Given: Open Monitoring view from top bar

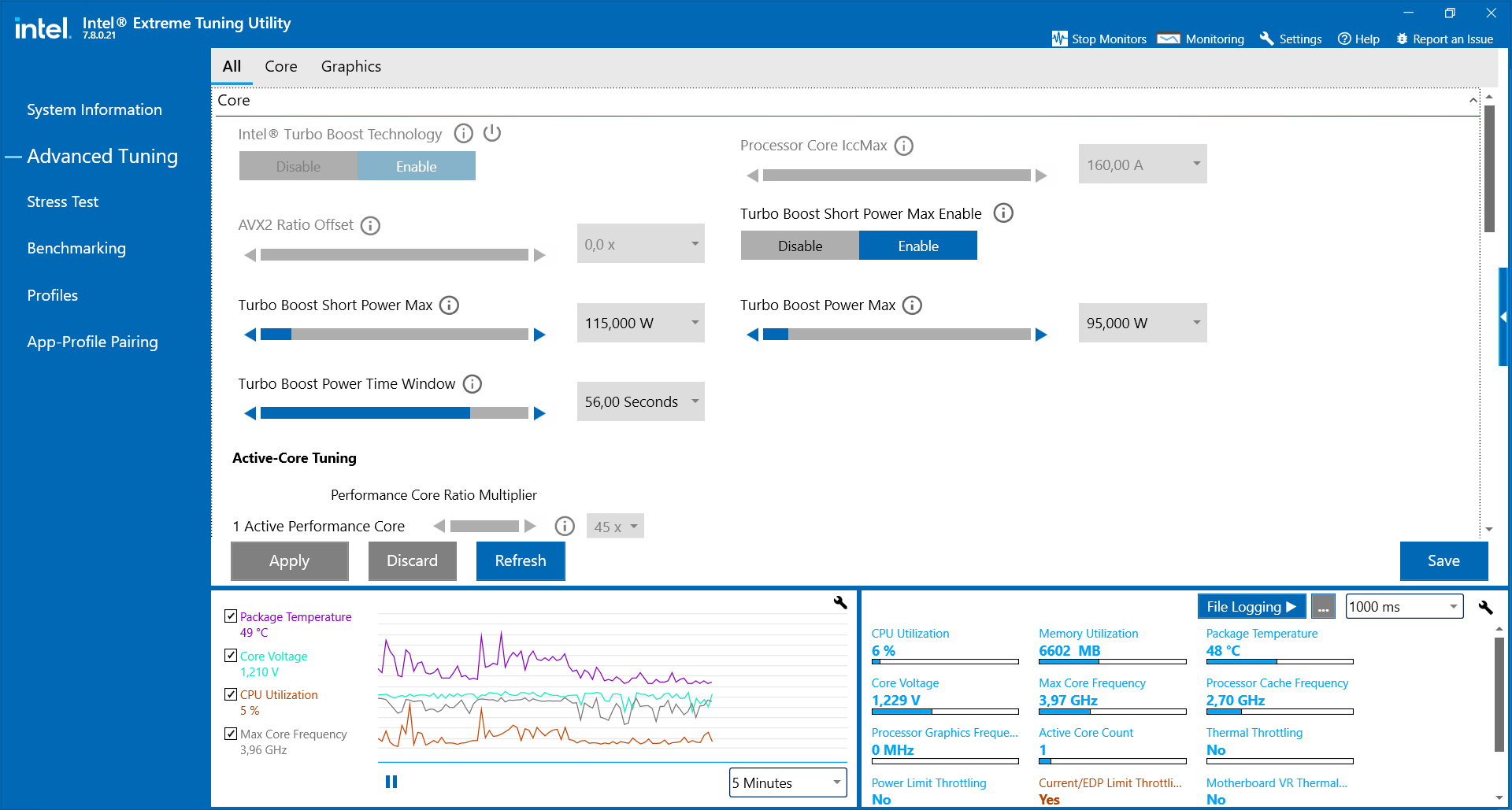Looking at the screenshot, I should pyautogui.click(x=1201, y=39).
